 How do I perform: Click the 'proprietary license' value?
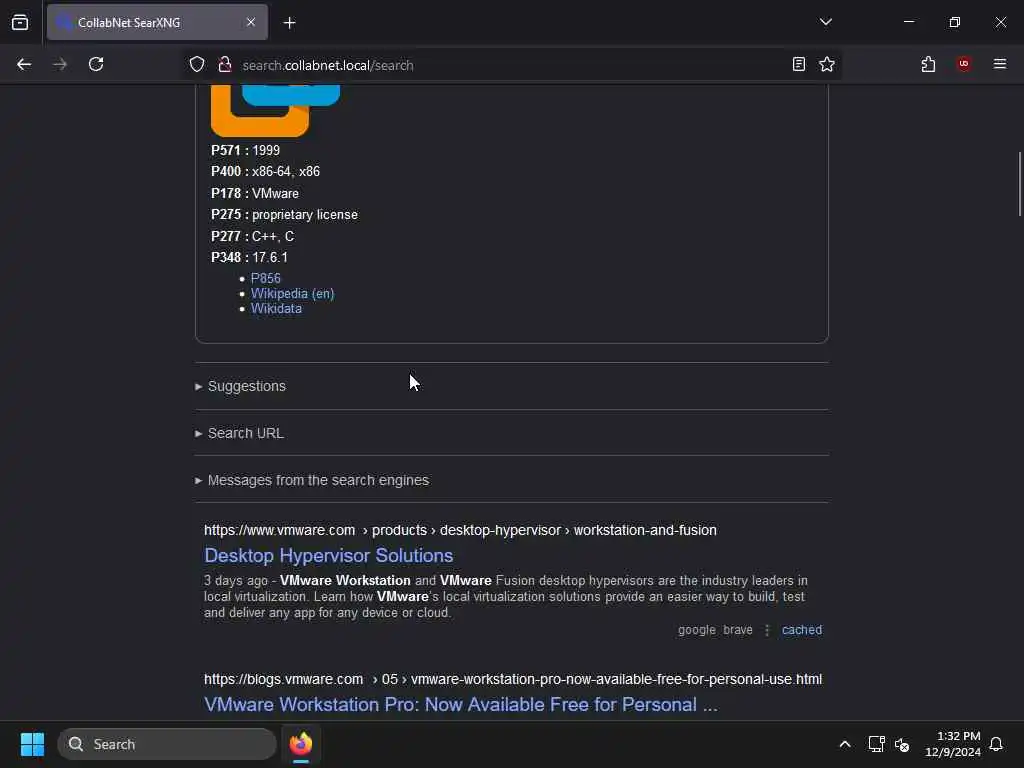(x=305, y=215)
